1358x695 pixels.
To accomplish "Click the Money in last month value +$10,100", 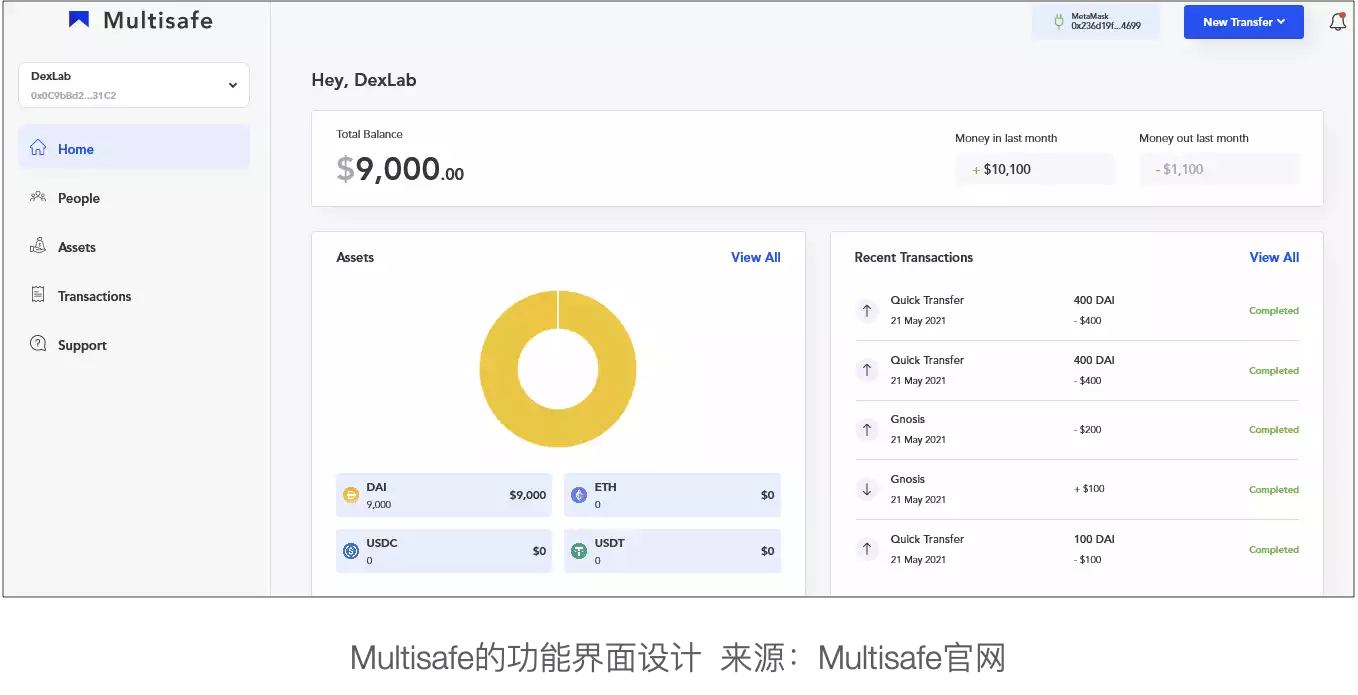I will 1035,169.
